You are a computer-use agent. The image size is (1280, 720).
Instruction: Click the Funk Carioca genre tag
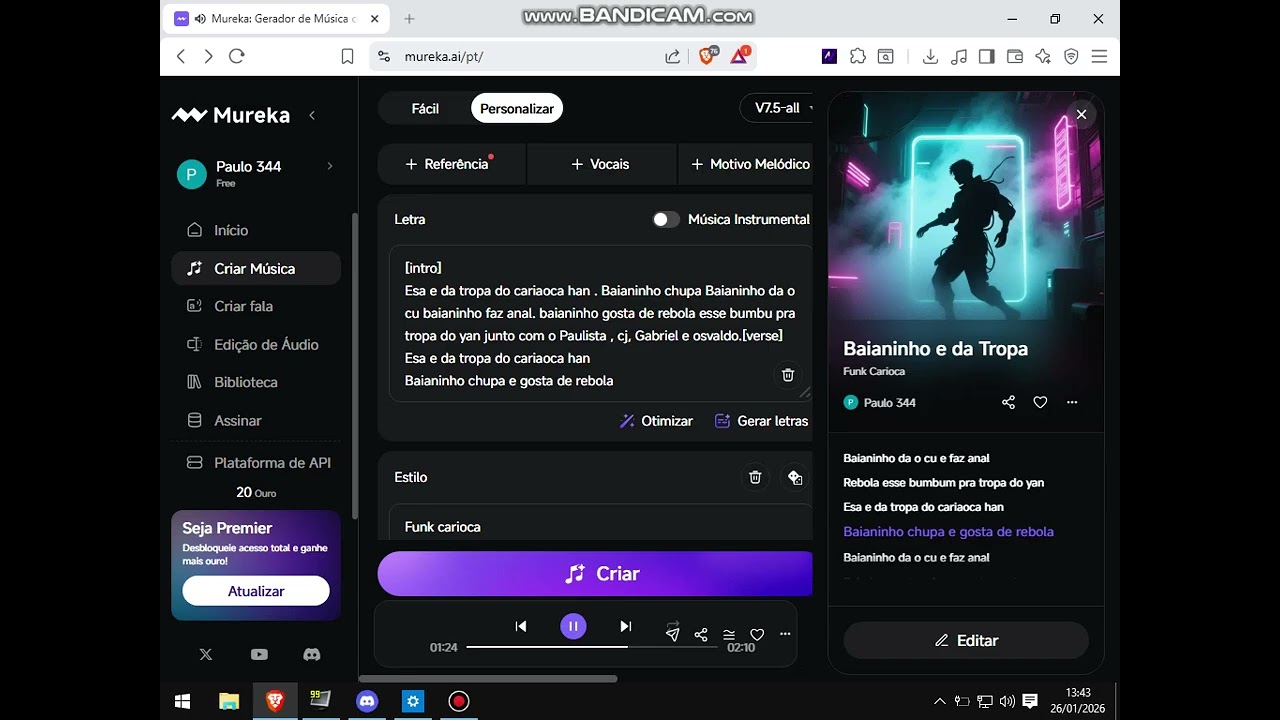pyautogui.click(x=874, y=371)
